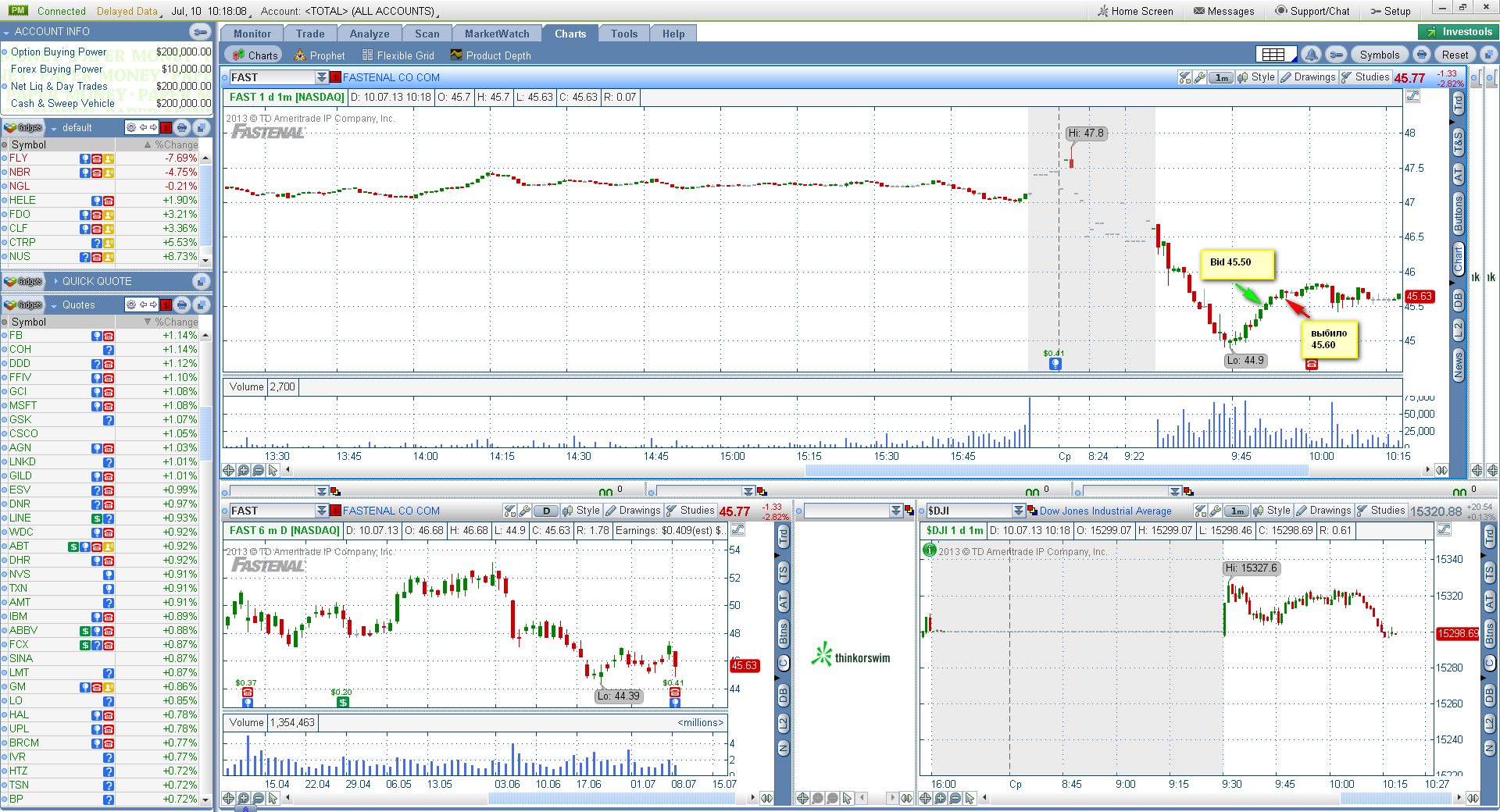Image resolution: width=1500 pixels, height=812 pixels.
Task: Zoom in on the top chart
Action: [x=244, y=470]
